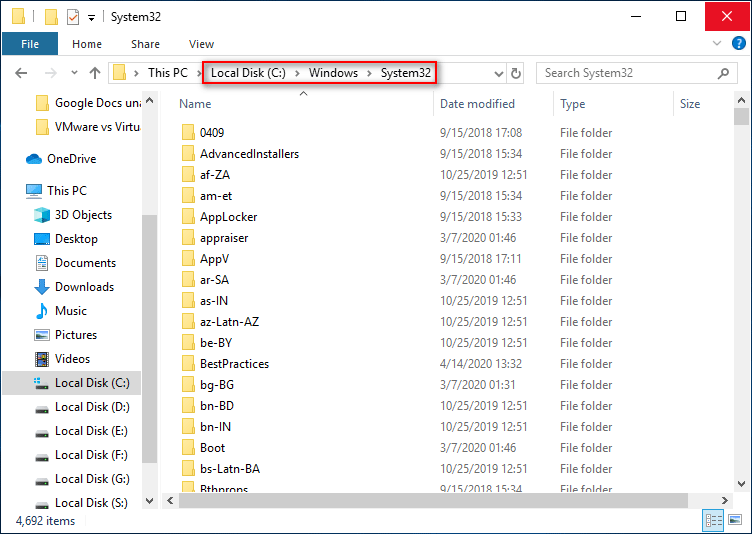Click the horizontal scrollbar in file list
The height and width of the screenshot is (534, 752).
coord(440,500)
